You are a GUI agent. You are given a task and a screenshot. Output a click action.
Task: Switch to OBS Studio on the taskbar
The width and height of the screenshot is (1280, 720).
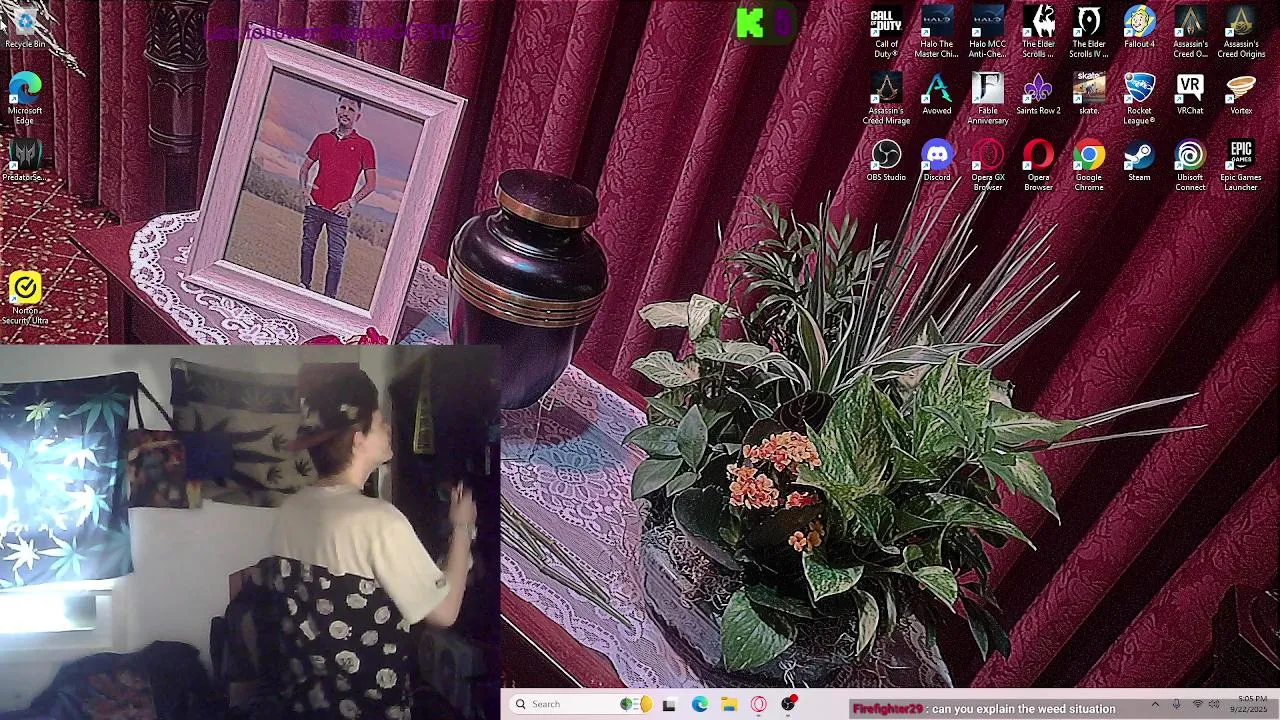point(789,705)
